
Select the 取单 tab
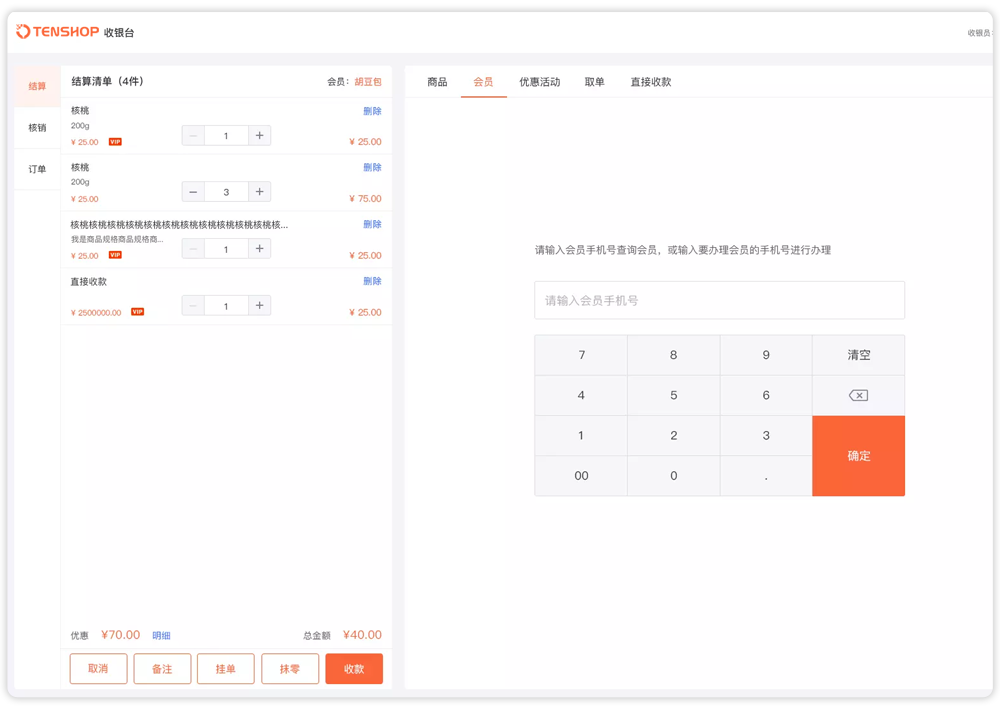[x=595, y=82]
